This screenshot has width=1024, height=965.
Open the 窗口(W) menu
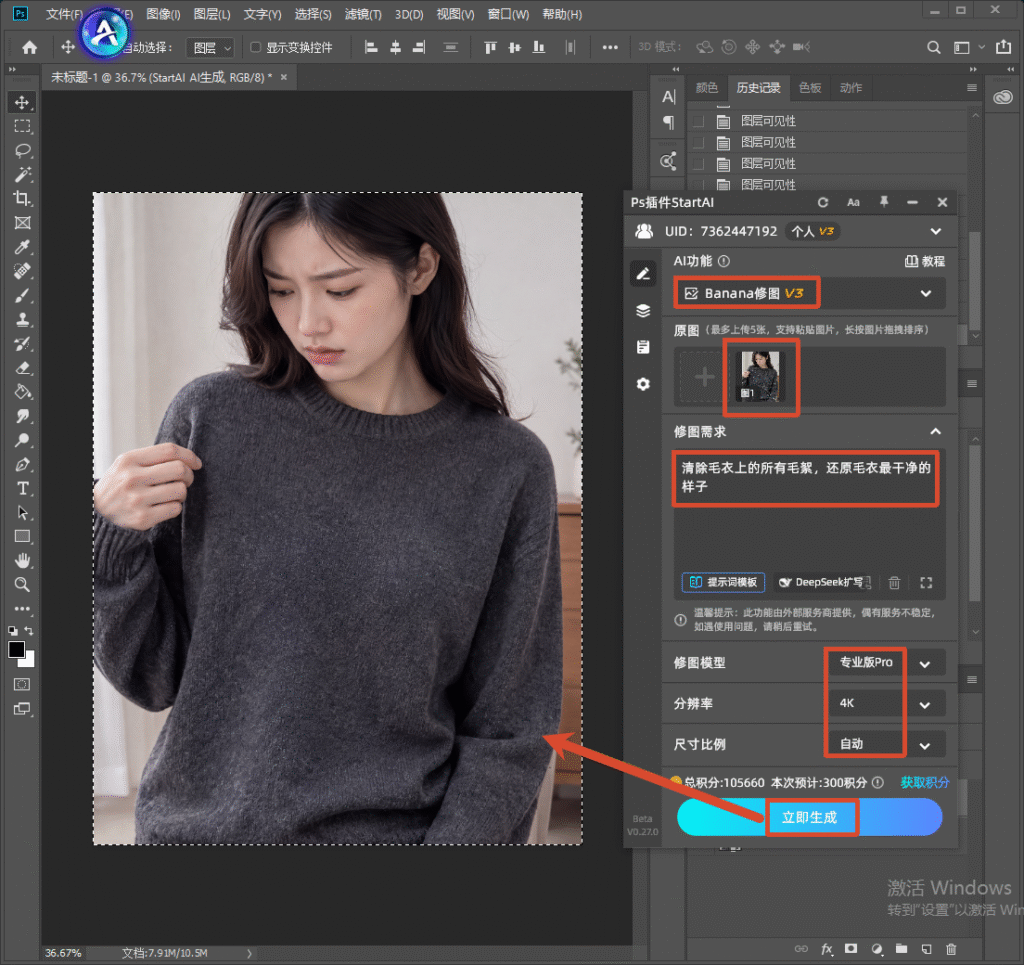tap(508, 14)
